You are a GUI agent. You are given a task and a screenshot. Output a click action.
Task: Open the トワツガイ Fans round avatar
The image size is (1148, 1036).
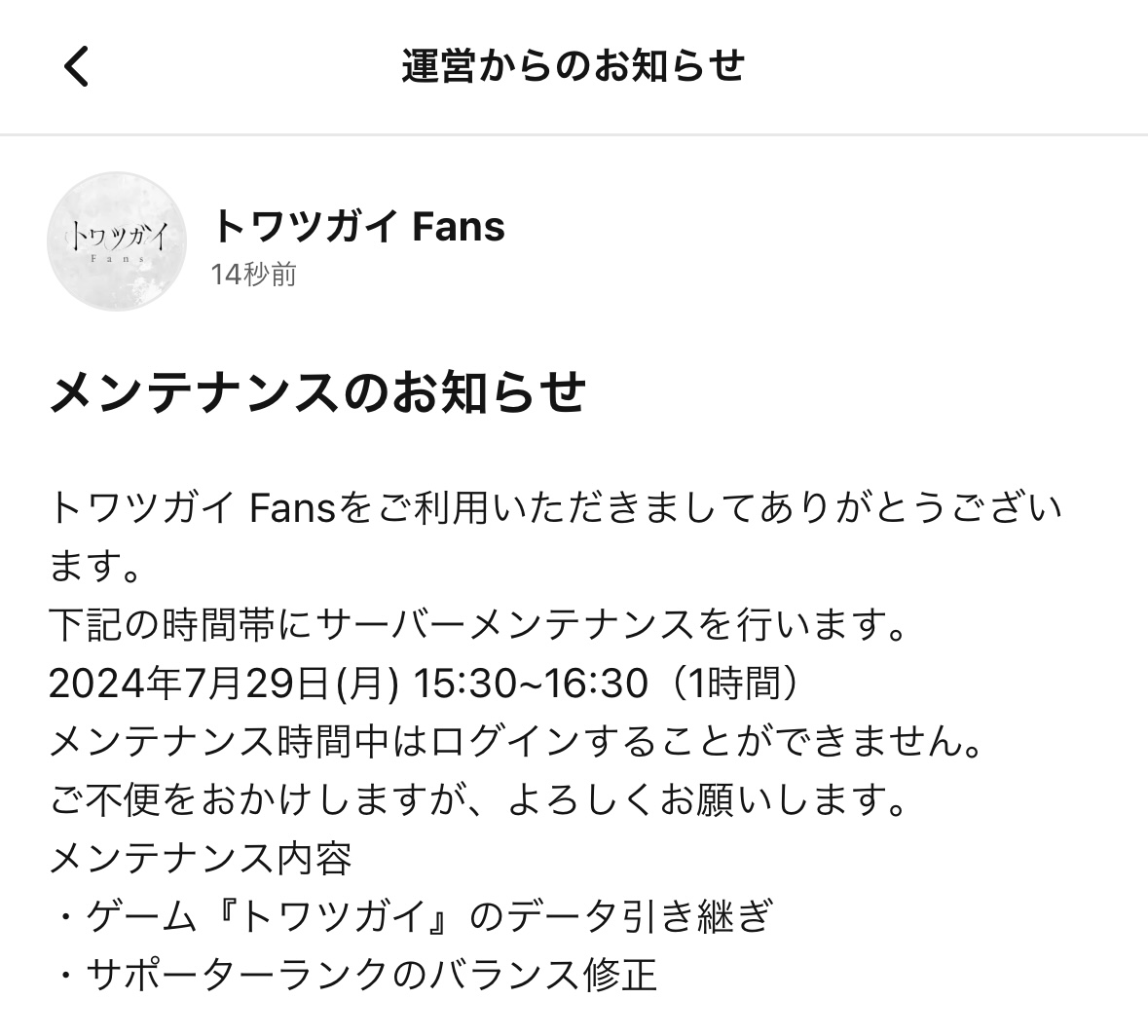pyautogui.click(x=117, y=241)
